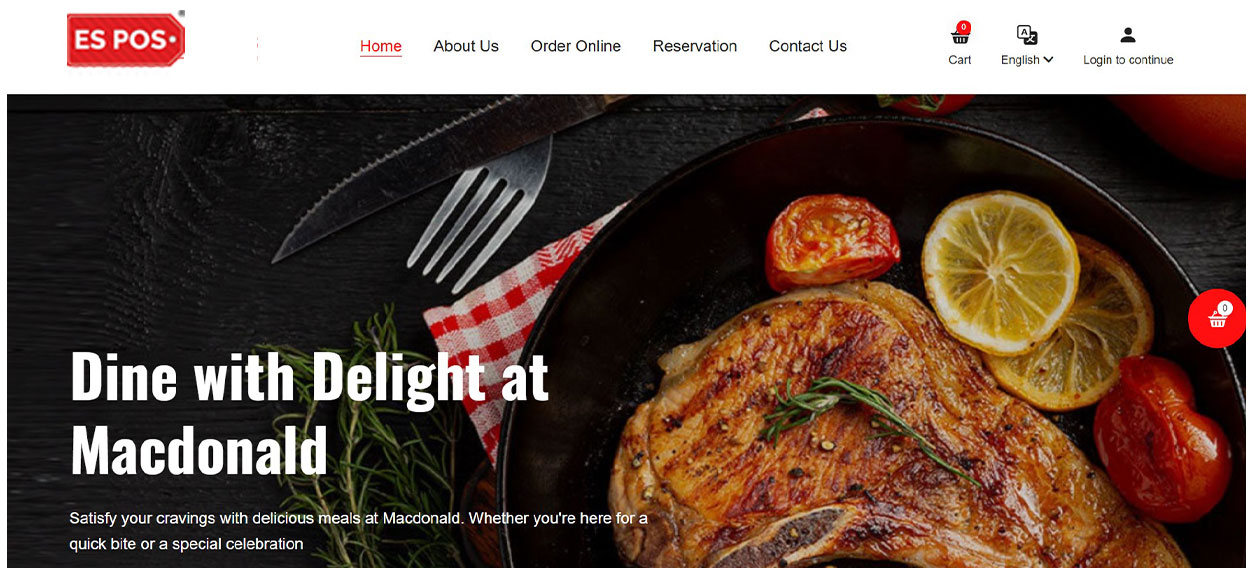Click the Satisfy your cravings description text
Viewport: 1250px width, 586px height.
coord(359,531)
